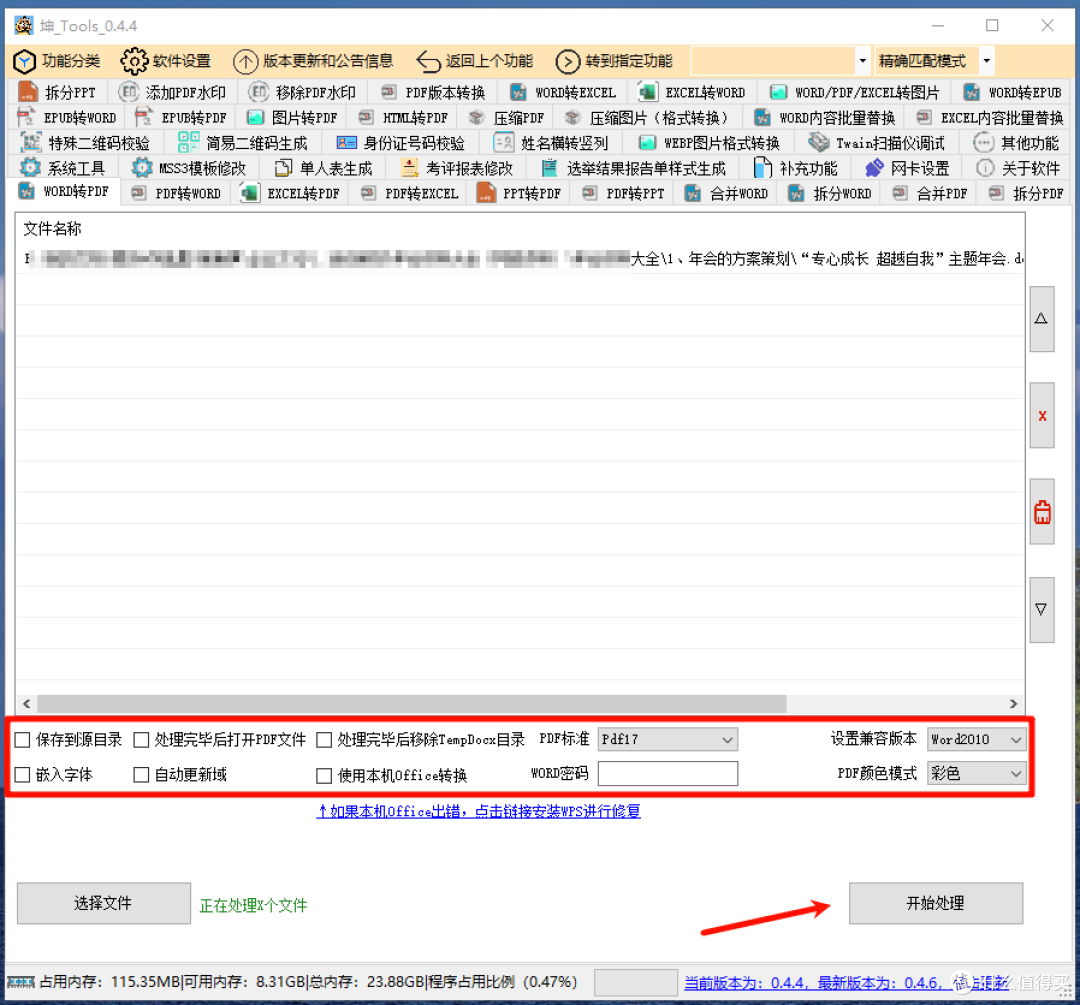Image resolution: width=1080 pixels, height=1005 pixels.
Task: Switch to the PDF转WORD tab
Action: [x=179, y=194]
